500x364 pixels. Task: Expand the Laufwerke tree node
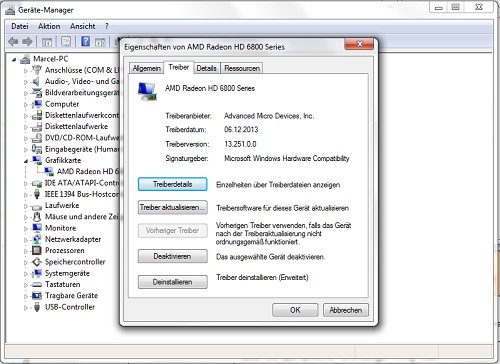pos(26,206)
